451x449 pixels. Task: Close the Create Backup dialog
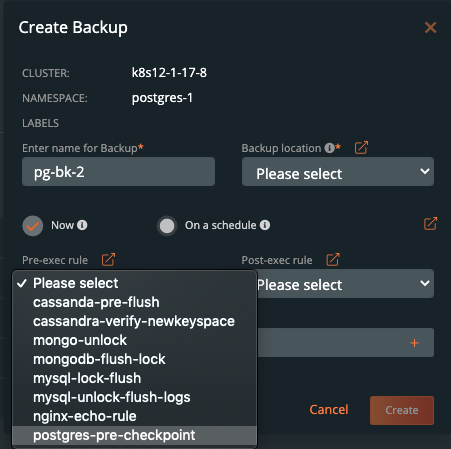tap(430, 27)
